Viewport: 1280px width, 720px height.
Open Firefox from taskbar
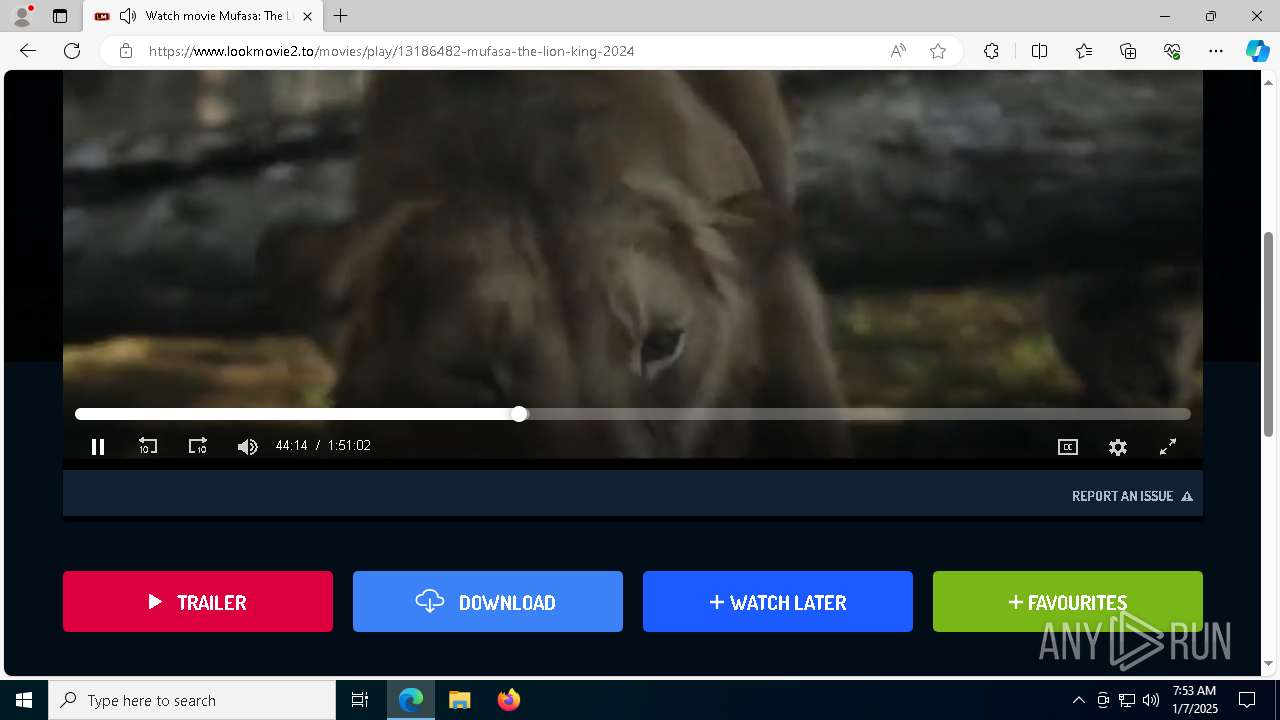508,700
